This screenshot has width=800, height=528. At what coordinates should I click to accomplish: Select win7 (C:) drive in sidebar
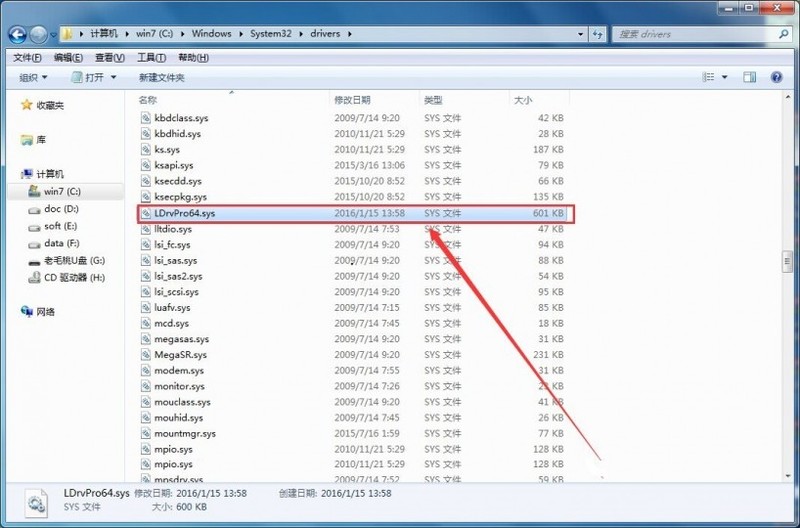point(55,191)
